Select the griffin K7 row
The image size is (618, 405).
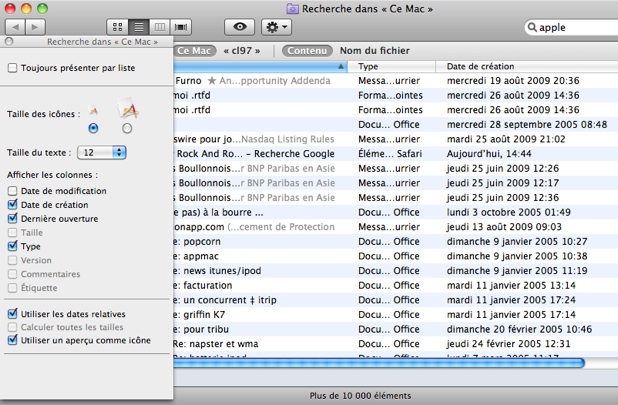point(395,314)
